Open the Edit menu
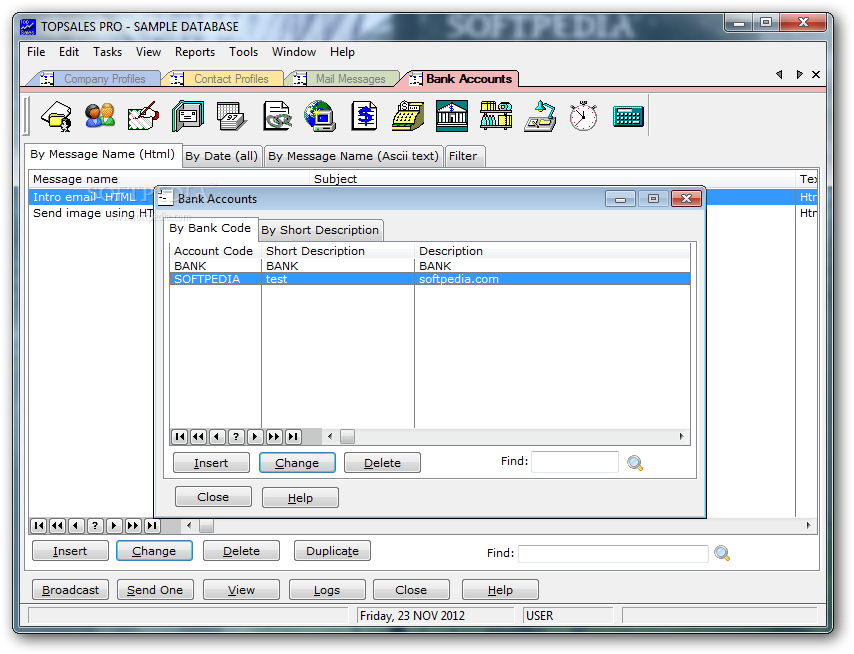This screenshot has height=654, width=854. coord(69,52)
